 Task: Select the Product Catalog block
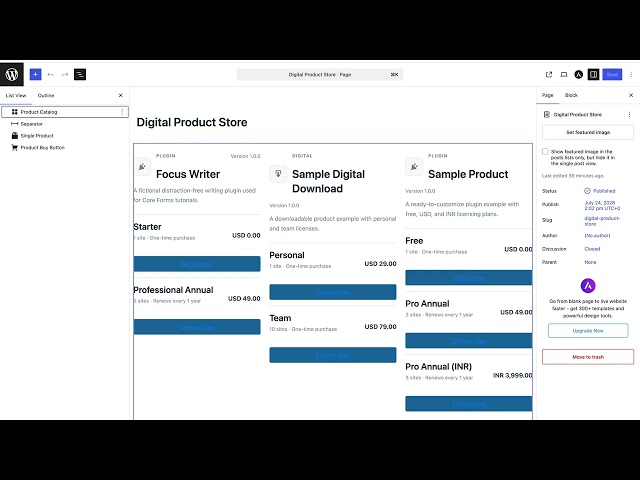(x=65, y=112)
